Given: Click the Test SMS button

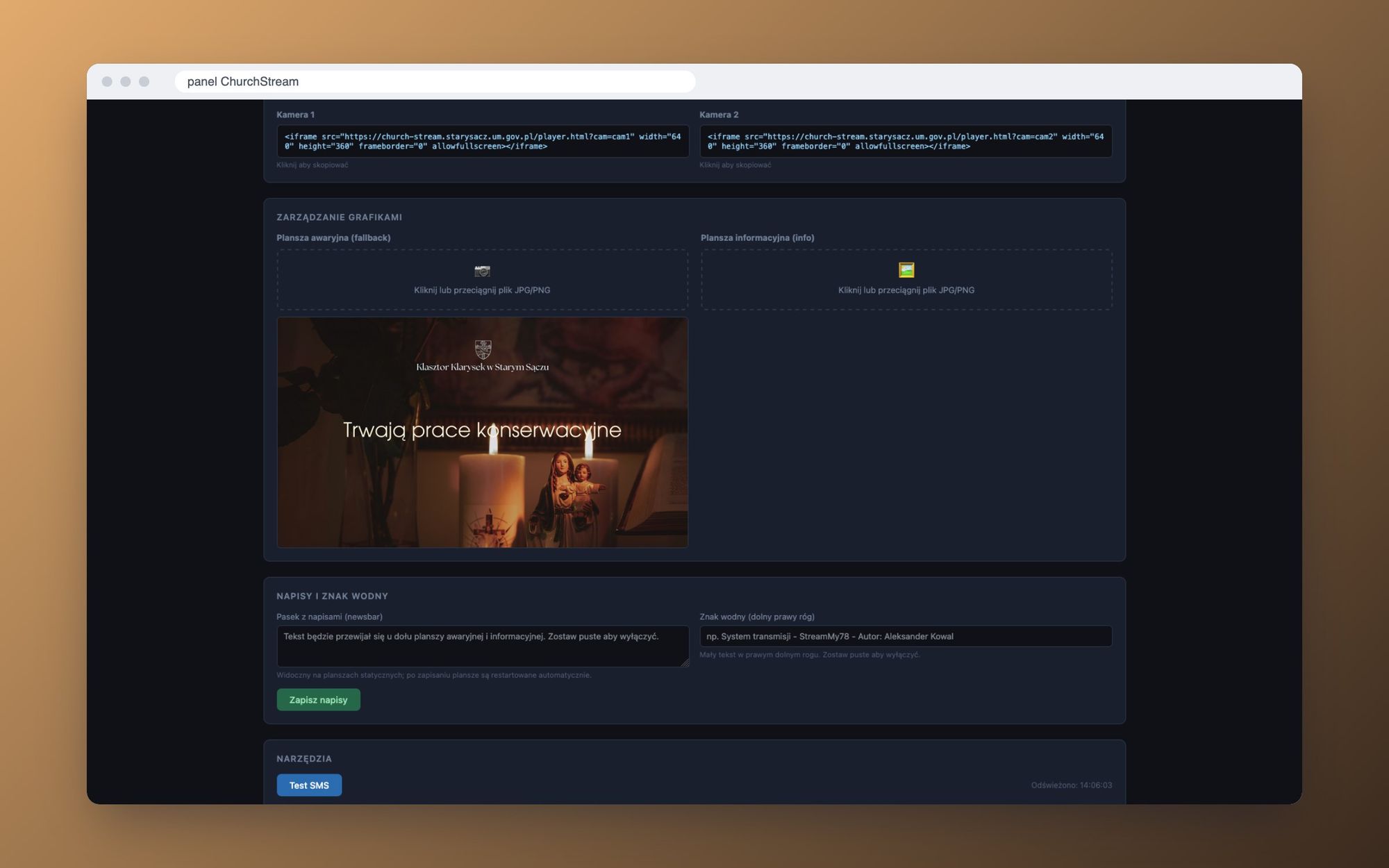Looking at the screenshot, I should [x=309, y=785].
